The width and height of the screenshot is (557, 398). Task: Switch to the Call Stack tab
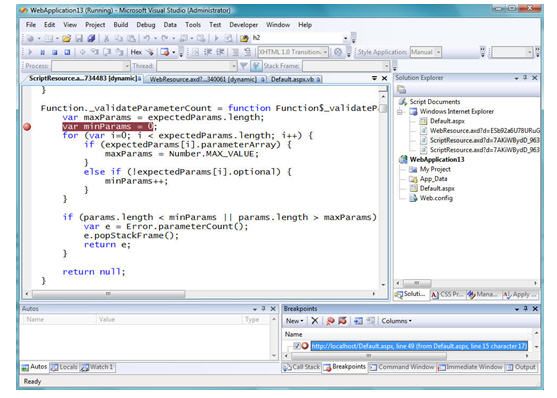[302, 367]
